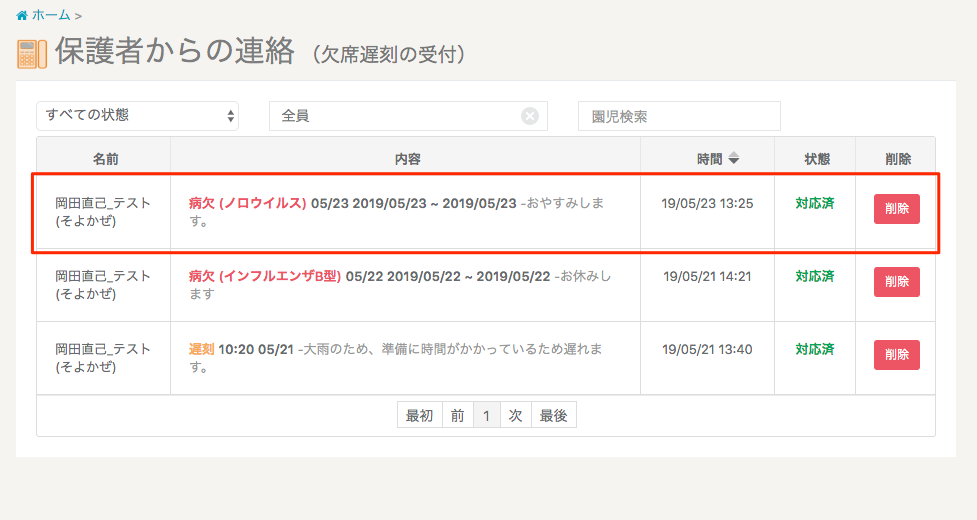Delete the ノロウイルス absence entry
This screenshot has width=977, height=520.
[896, 209]
